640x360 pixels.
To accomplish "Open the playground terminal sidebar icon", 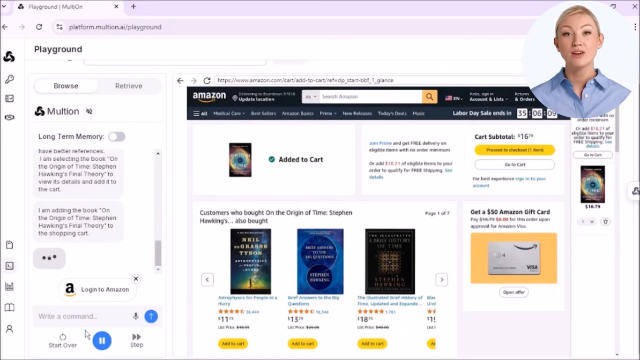I will pyautogui.click(x=9, y=266).
